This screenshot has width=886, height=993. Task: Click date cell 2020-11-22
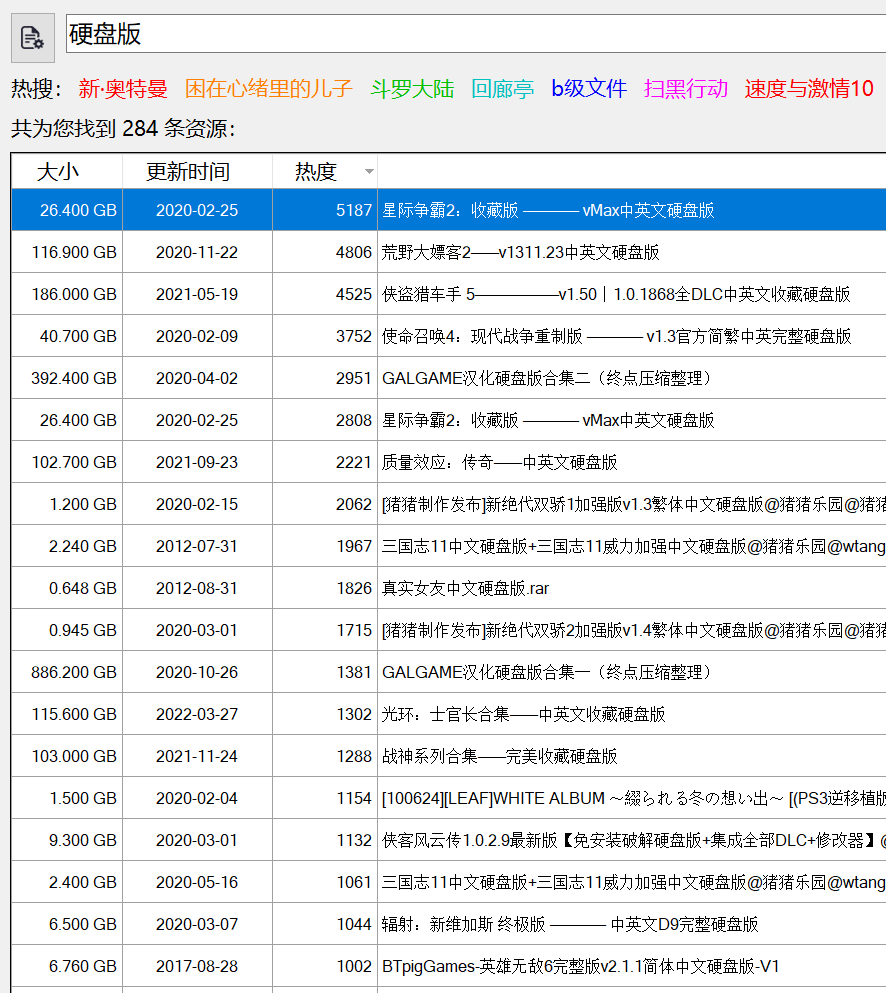click(x=197, y=252)
